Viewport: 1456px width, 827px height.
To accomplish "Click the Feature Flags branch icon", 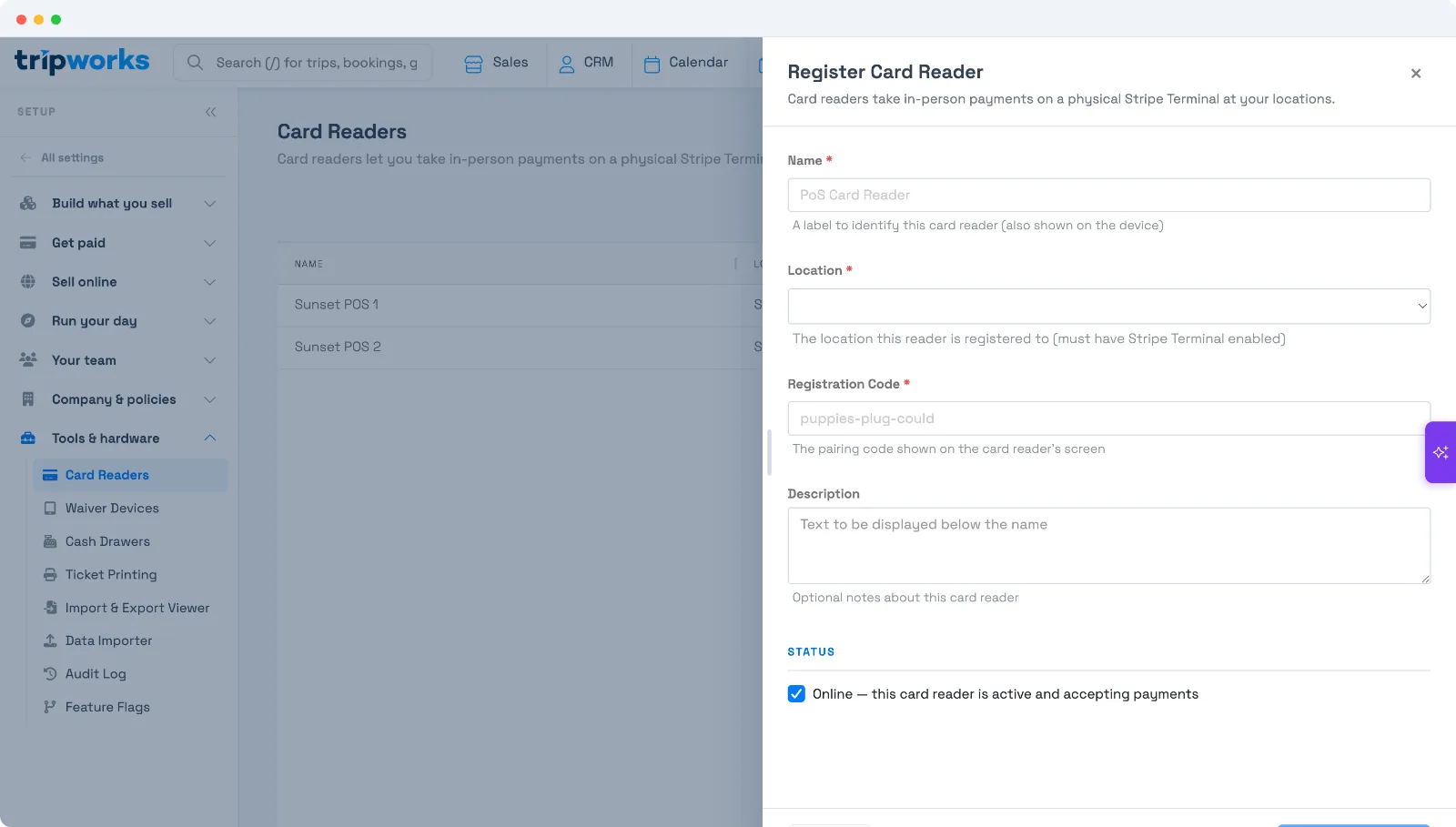I will (x=50, y=707).
